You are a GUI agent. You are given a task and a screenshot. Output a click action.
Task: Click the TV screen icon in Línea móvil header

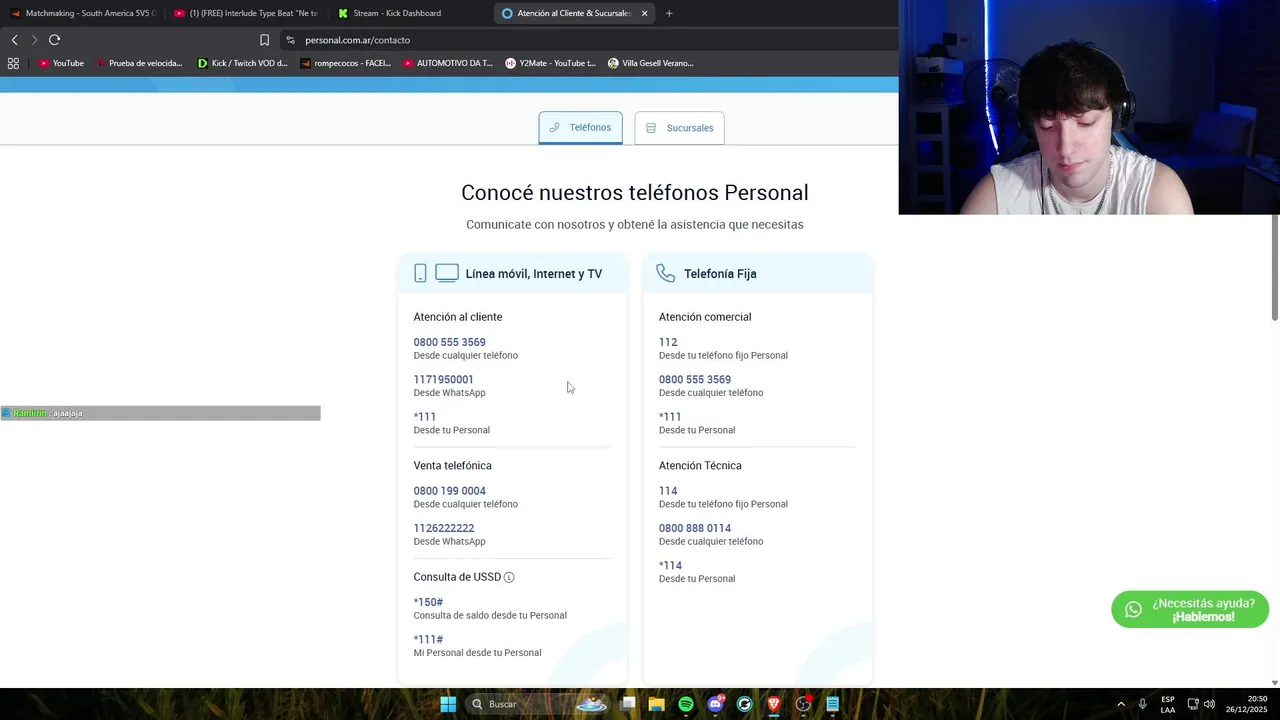(447, 273)
